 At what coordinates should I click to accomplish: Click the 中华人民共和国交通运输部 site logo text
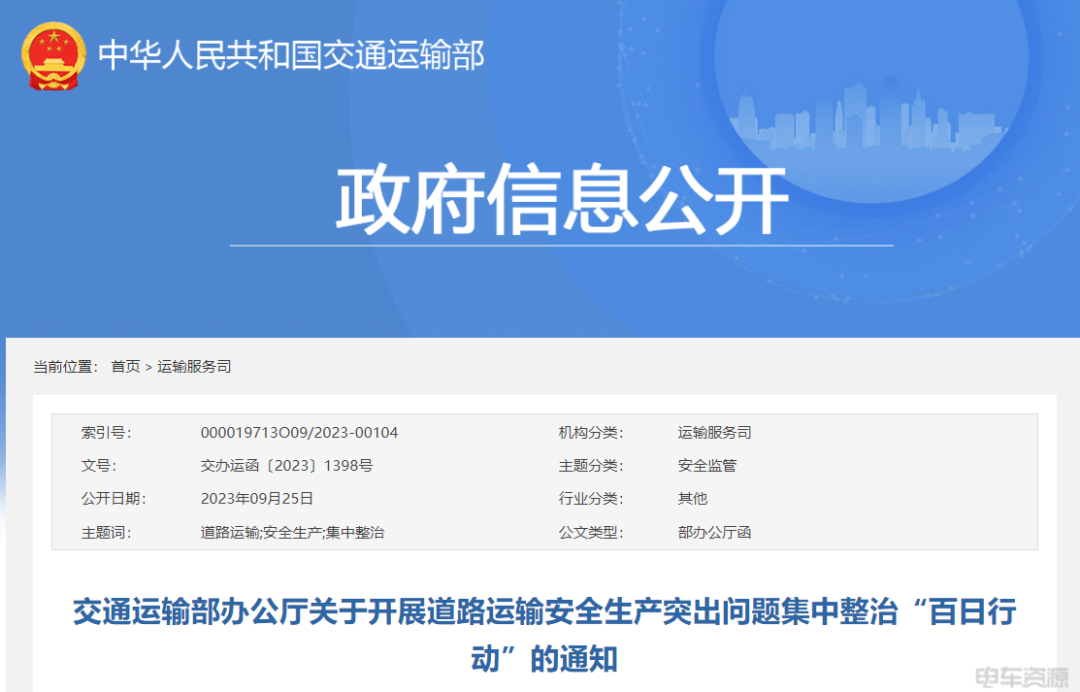point(292,57)
